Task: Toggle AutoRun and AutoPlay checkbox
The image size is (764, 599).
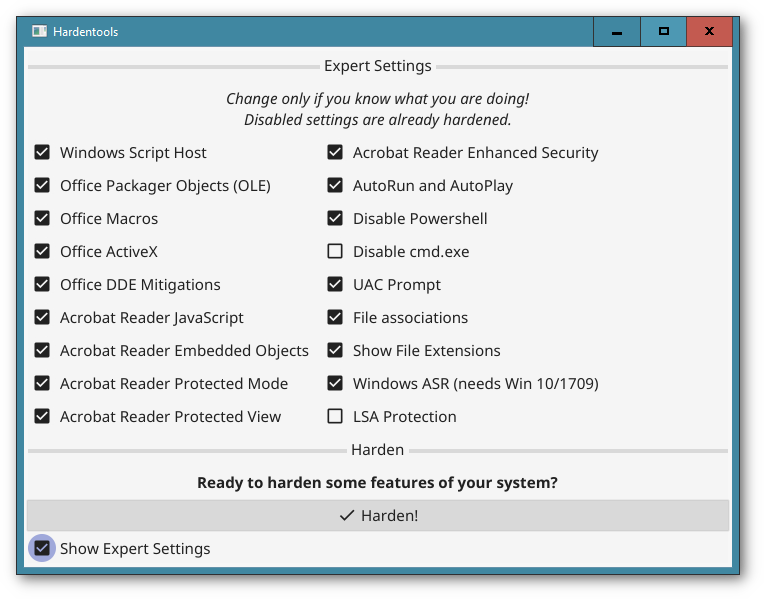Action: [x=335, y=186]
